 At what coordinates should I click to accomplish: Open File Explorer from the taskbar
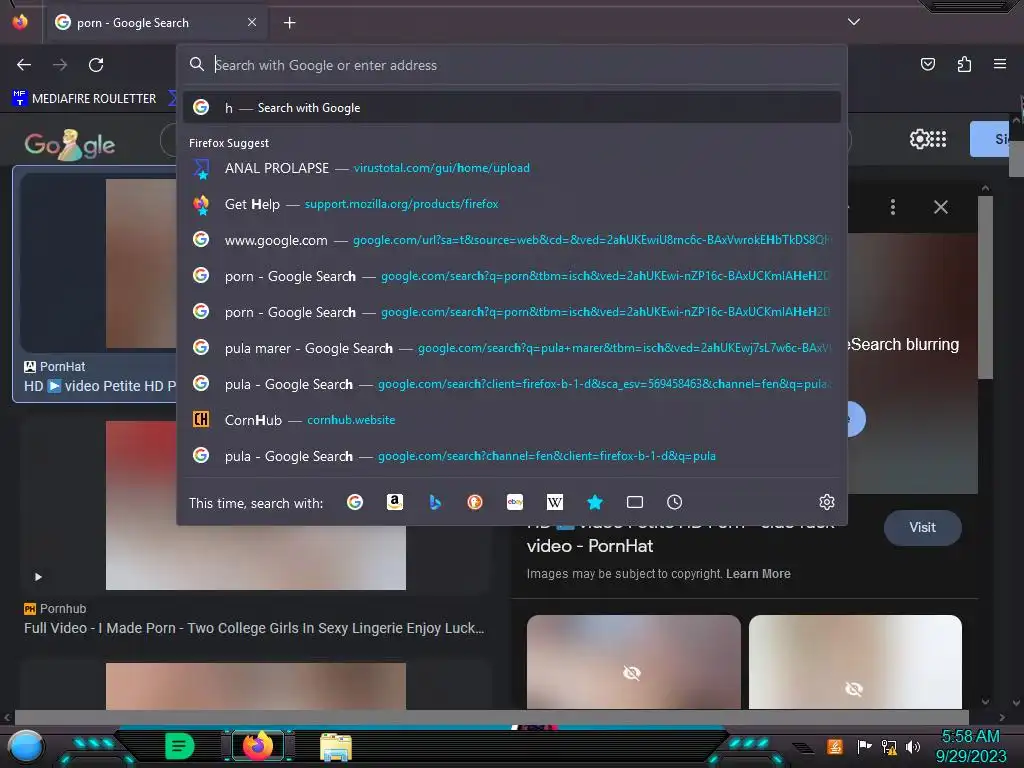point(336,746)
